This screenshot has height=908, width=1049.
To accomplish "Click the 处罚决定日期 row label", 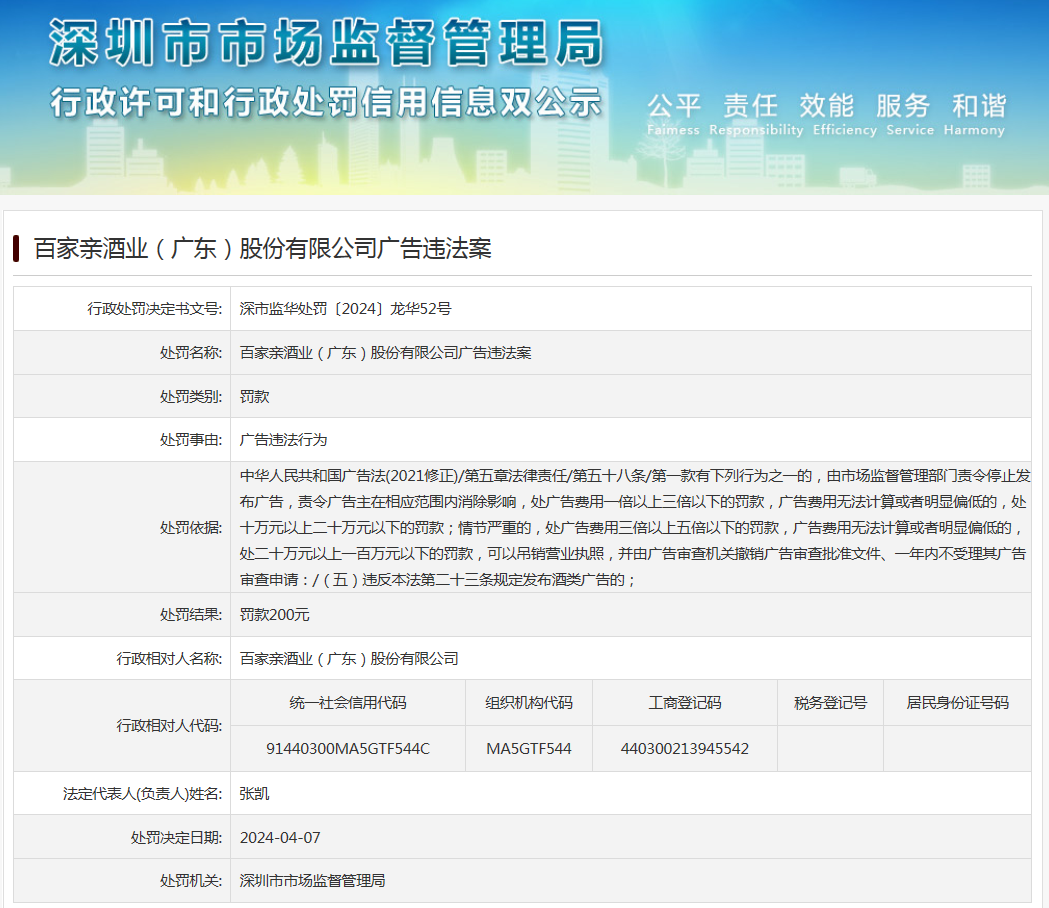I will [177, 838].
